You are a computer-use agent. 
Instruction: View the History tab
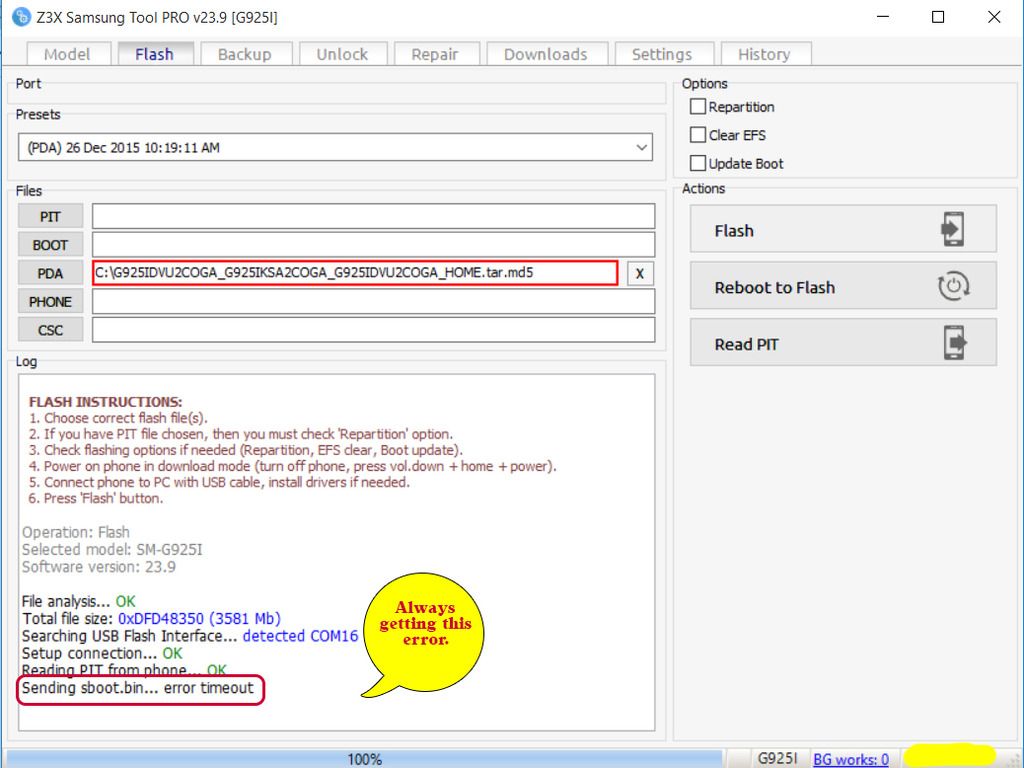tap(765, 54)
